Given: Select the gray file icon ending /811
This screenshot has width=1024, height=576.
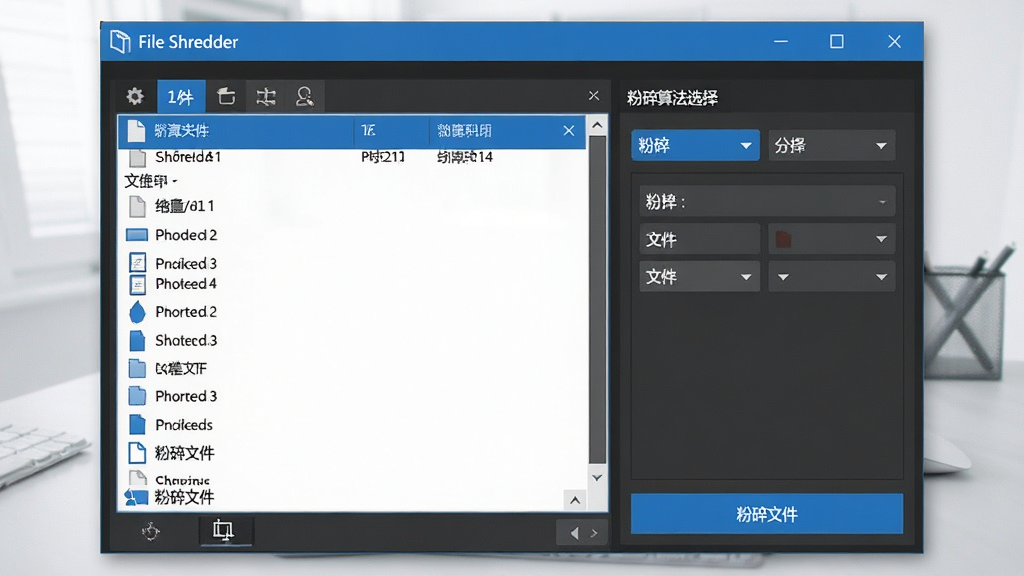Looking at the screenshot, I should [137, 206].
